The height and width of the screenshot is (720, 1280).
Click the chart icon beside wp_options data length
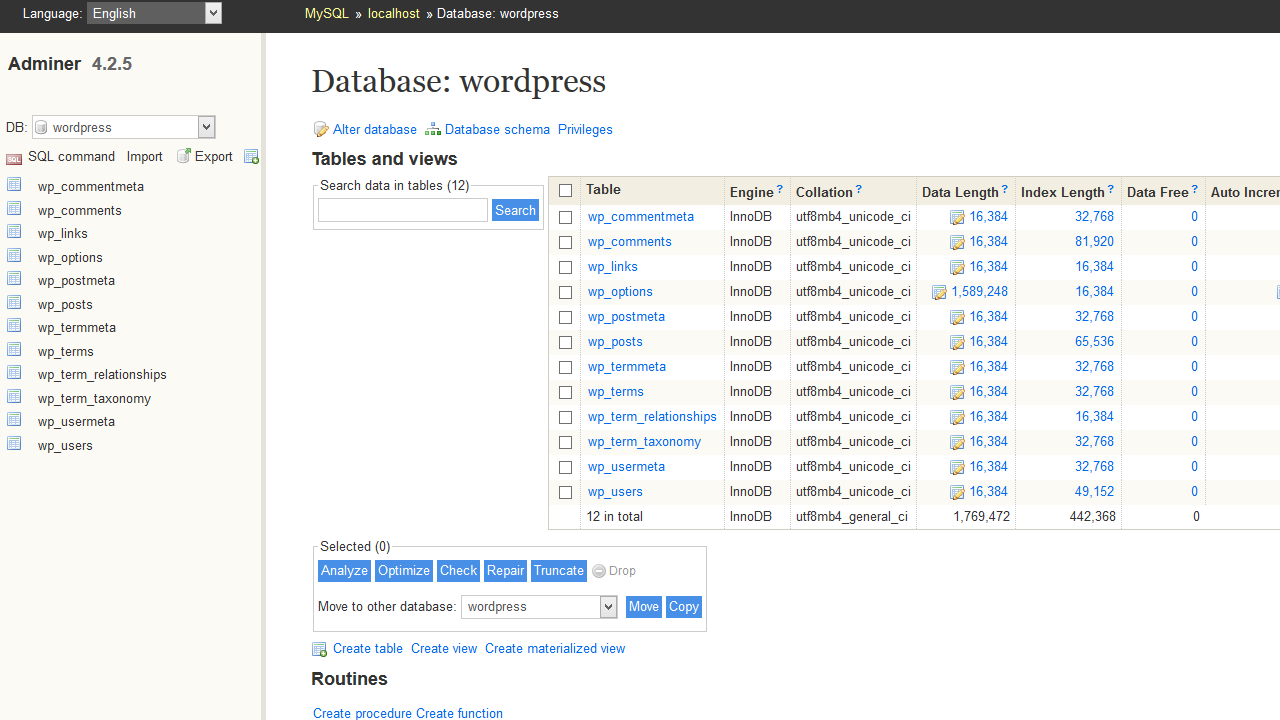tap(938, 292)
